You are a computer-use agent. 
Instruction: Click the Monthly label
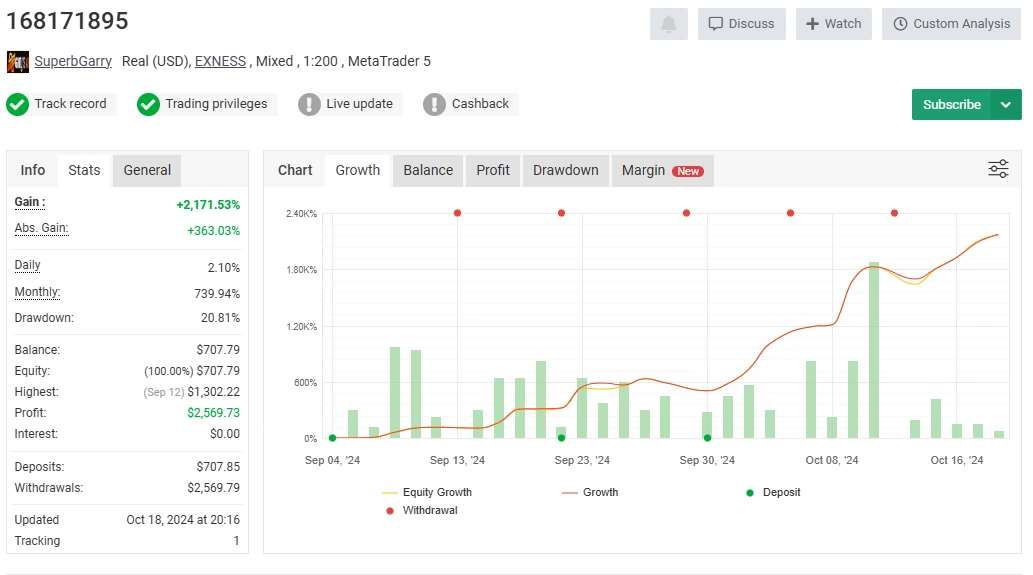click(38, 292)
